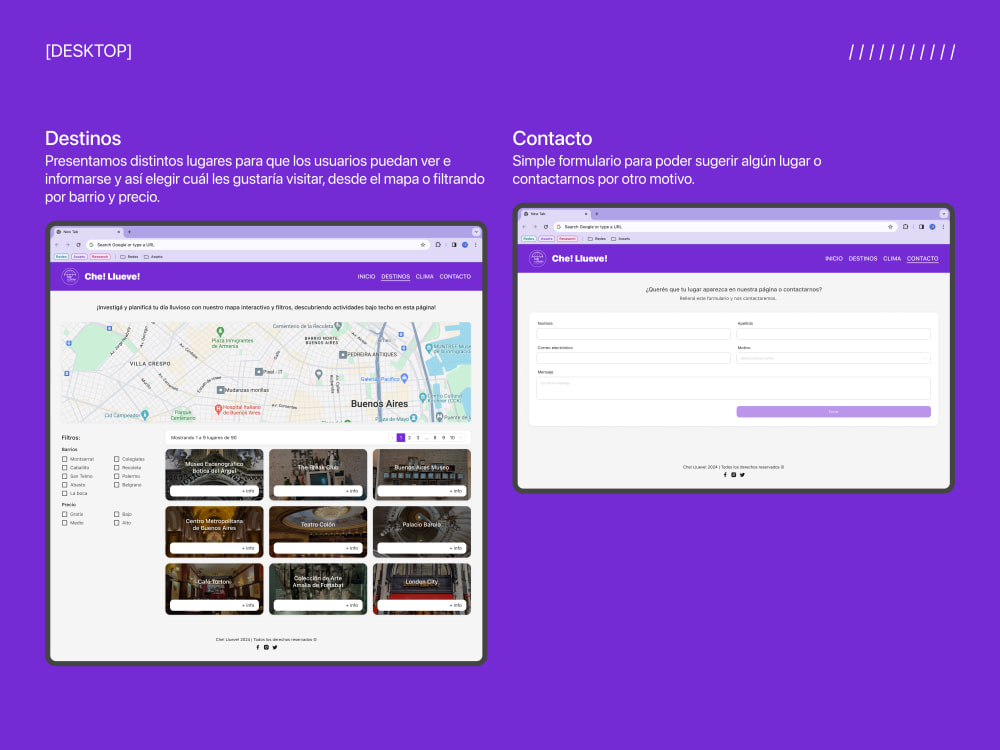Image resolution: width=1000 pixels, height=750 pixels.
Task: Check the La boca barrio filter
Action: (x=64, y=494)
